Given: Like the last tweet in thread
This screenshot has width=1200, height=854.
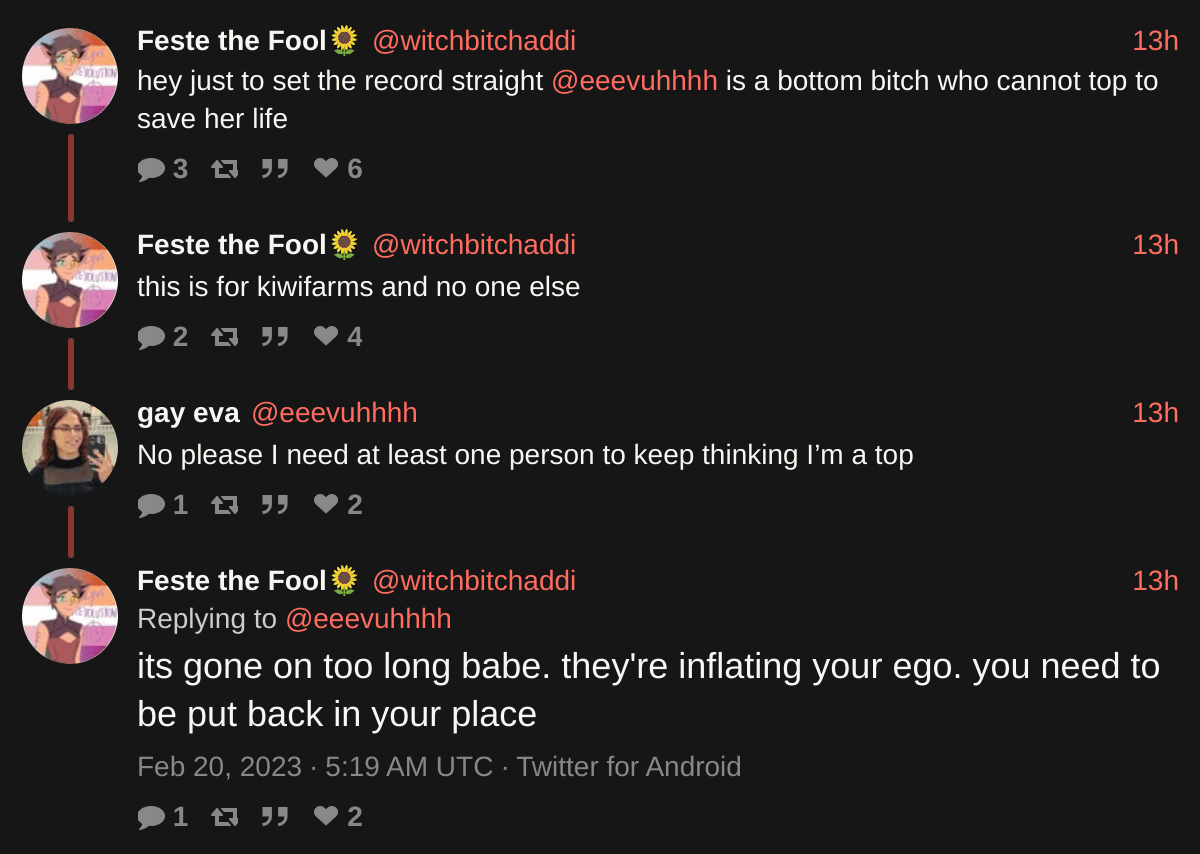Looking at the screenshot, I should pos(326,816).
